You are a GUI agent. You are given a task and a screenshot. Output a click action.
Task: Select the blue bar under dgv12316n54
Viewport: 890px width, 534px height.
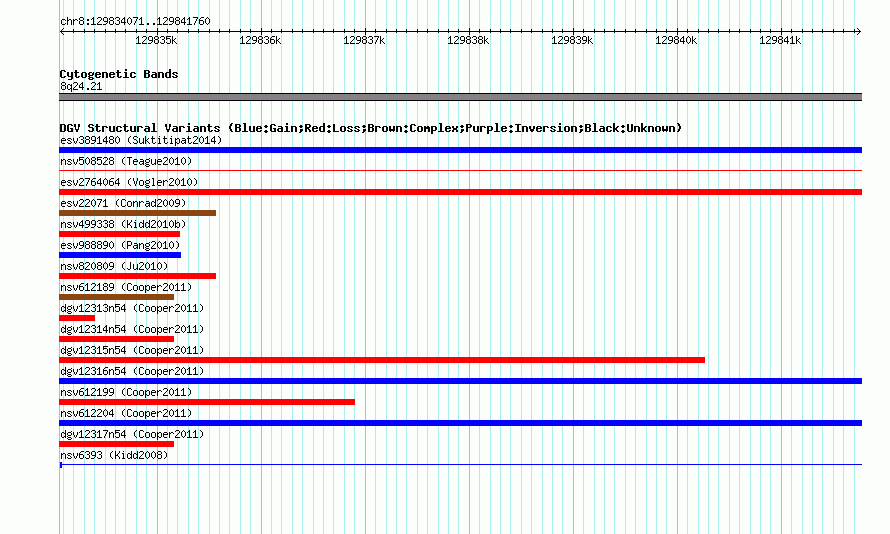(x=460, y=381)
